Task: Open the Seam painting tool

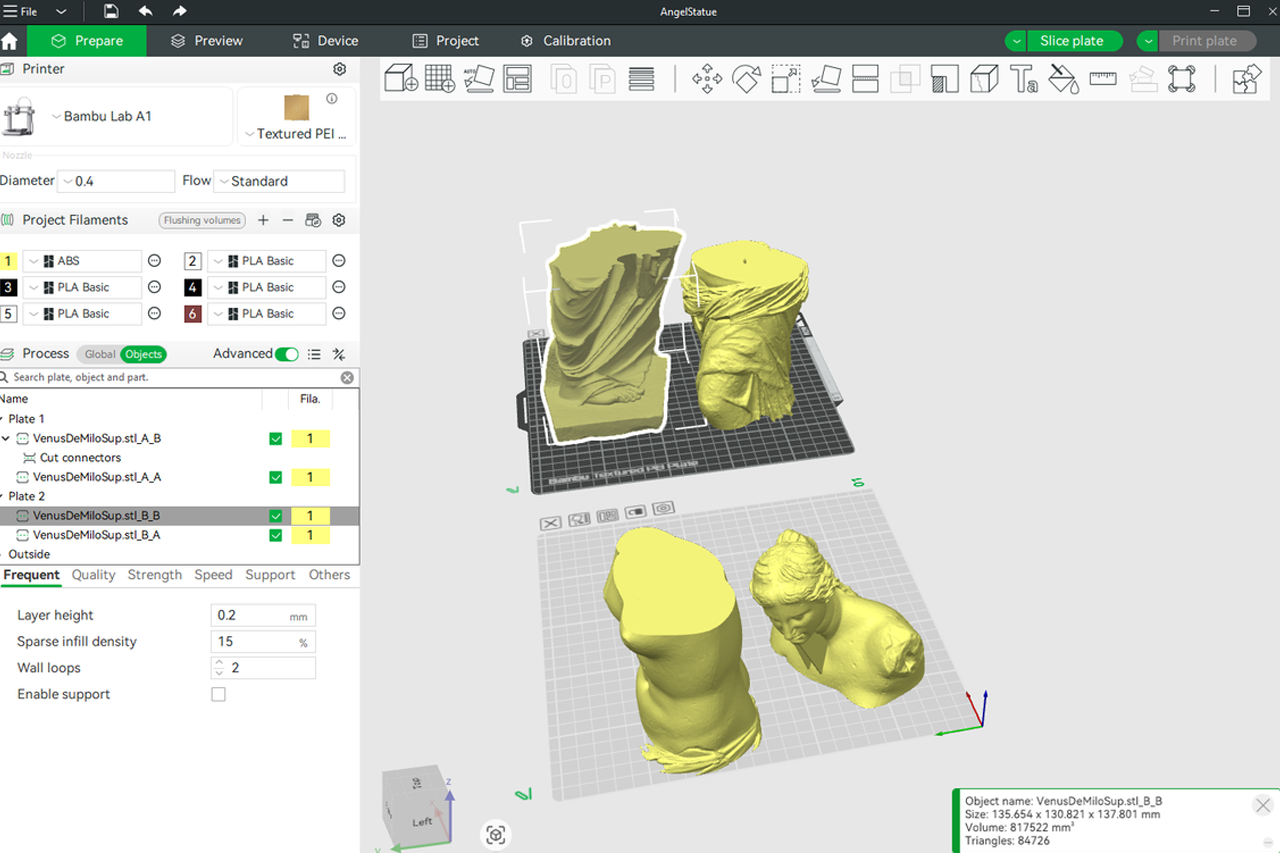Action: click(984, 79)
